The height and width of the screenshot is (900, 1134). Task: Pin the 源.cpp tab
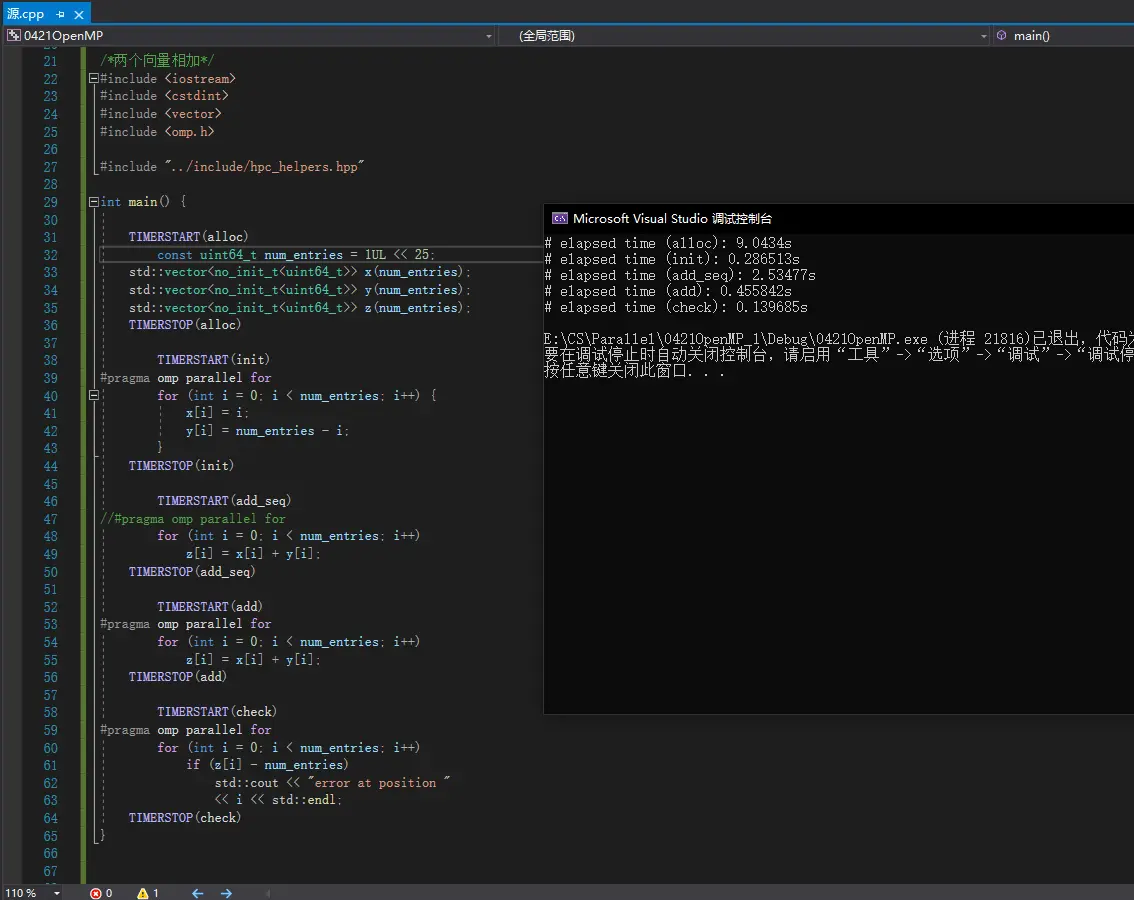(60, 14)
